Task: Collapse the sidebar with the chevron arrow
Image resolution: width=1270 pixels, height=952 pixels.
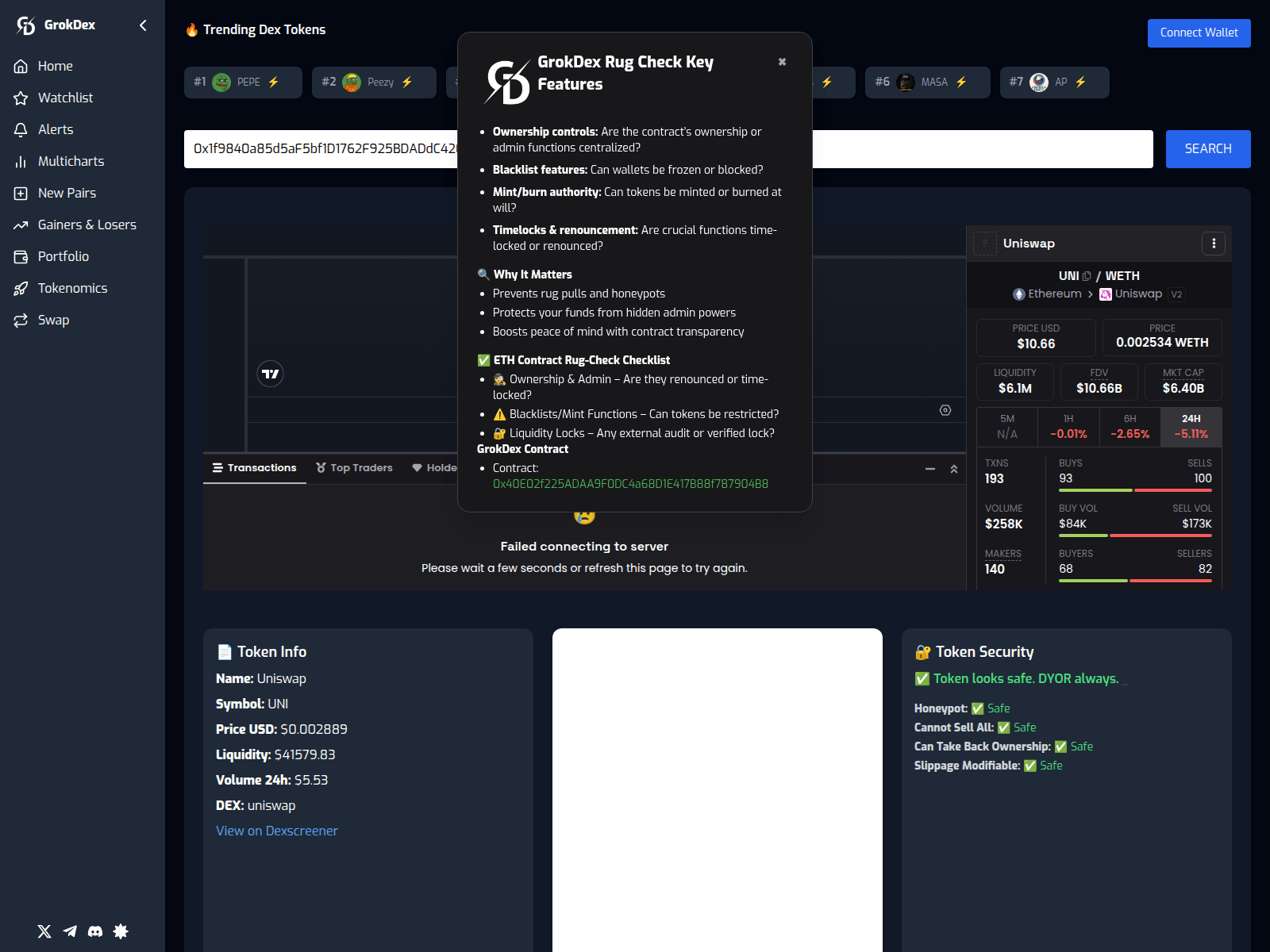Action: [x=143, y=25]
